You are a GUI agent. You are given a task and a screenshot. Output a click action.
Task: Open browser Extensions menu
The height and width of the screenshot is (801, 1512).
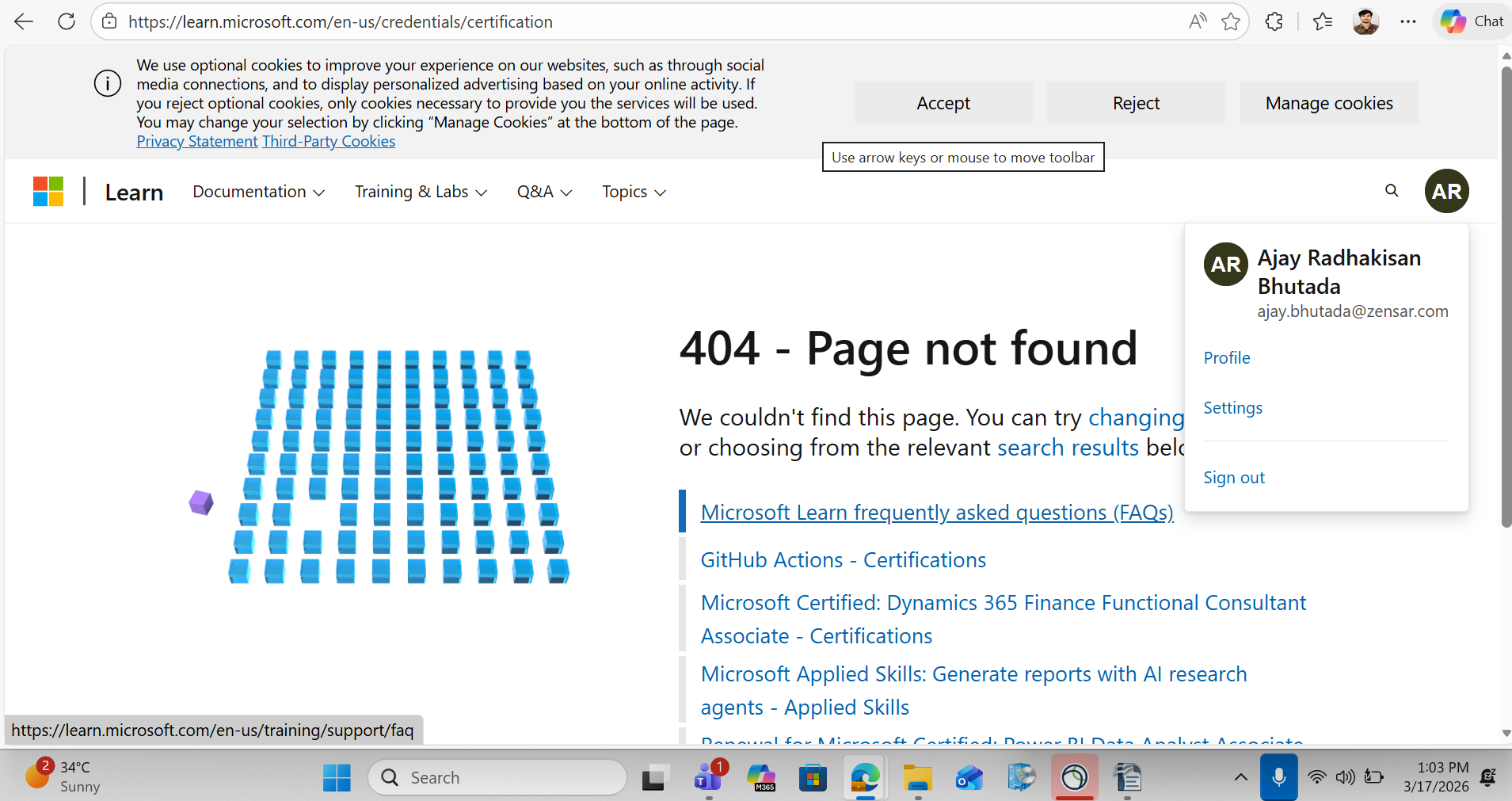coord(1274,21)
